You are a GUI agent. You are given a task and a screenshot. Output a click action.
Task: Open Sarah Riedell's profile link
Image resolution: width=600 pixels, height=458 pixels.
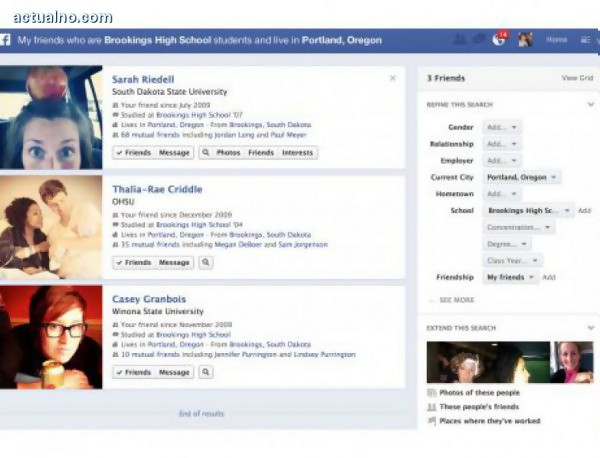[143, 80]
